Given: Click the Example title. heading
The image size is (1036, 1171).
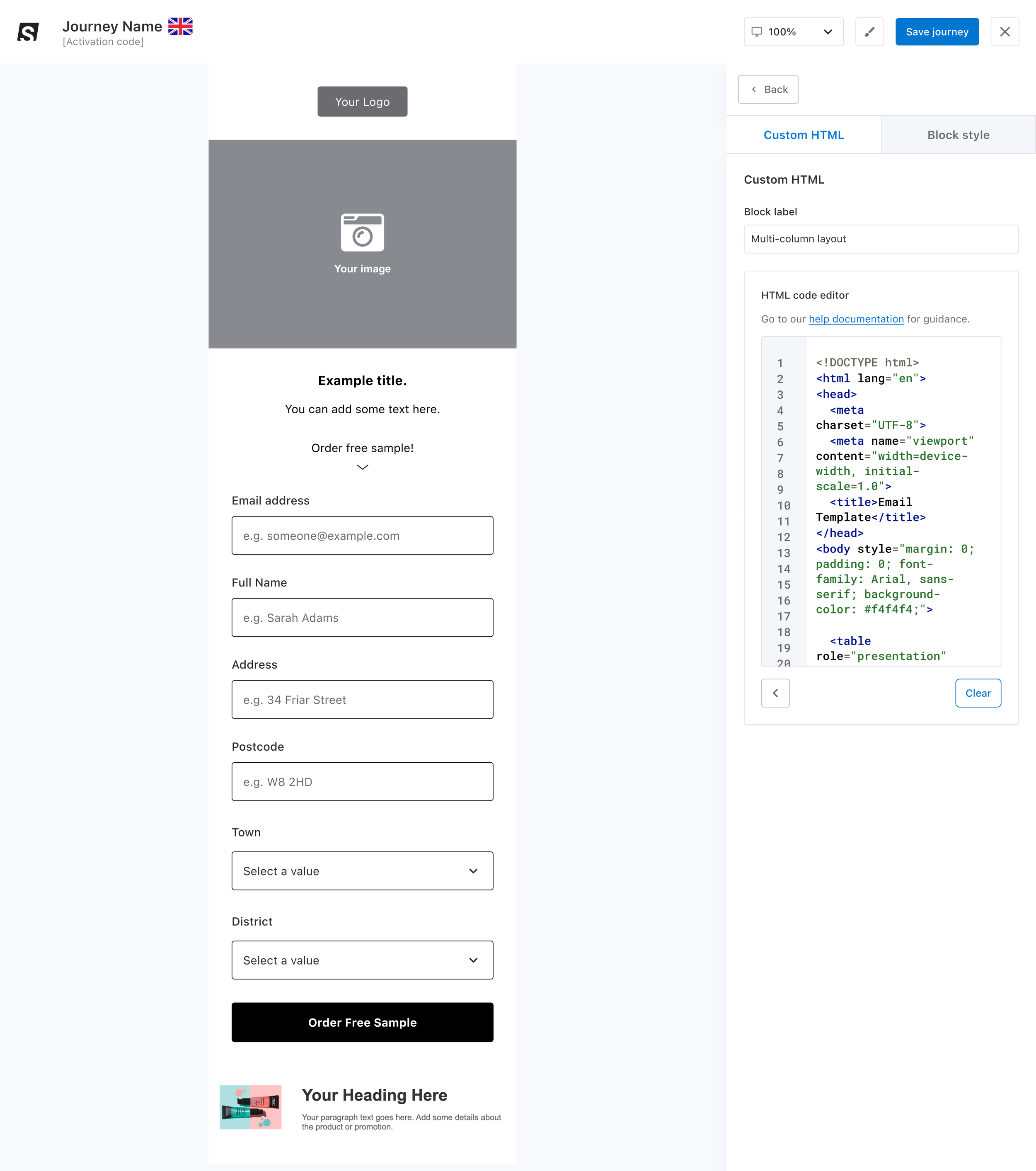Looking at the screenshot, I should [x=363, y=381].
